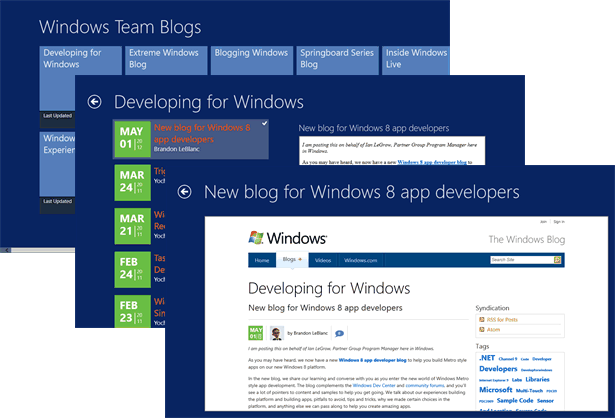The width and height of the screenshot is (615, 418).
Task: Click the Channel 9 tag
Action: pyautogui.click(x=508, y=359)
